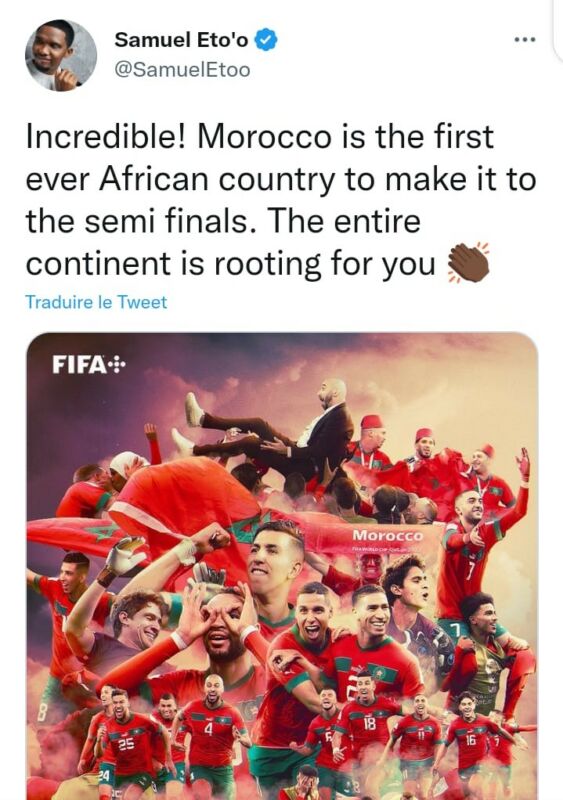The image size is (563, 800).
Task: Click the blue verified badge
Action: point(266,40)
